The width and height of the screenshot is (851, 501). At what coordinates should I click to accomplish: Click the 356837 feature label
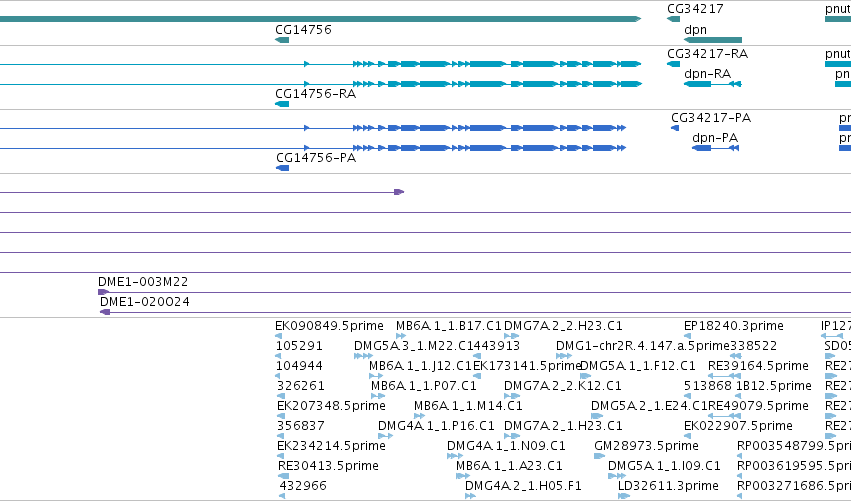[301, 426]
